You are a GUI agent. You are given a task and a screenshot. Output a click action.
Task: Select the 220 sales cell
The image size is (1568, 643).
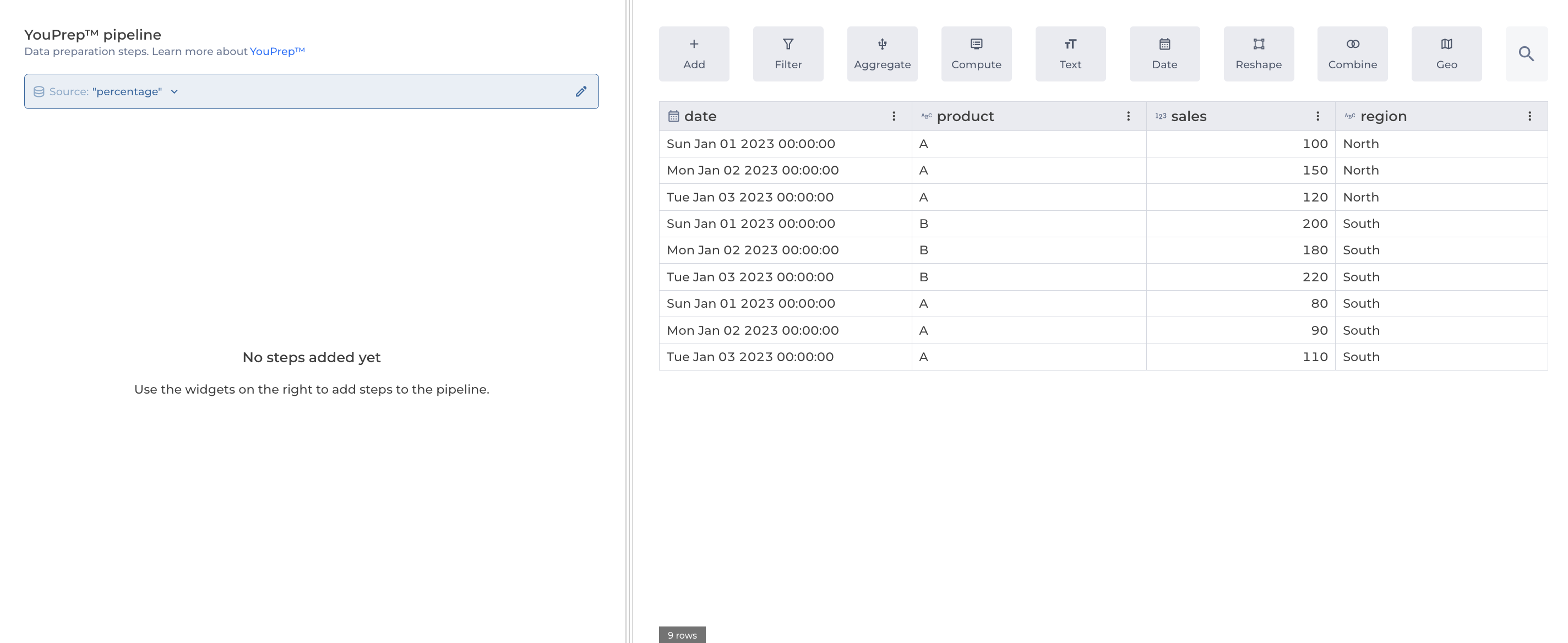tap(1314, 277)
